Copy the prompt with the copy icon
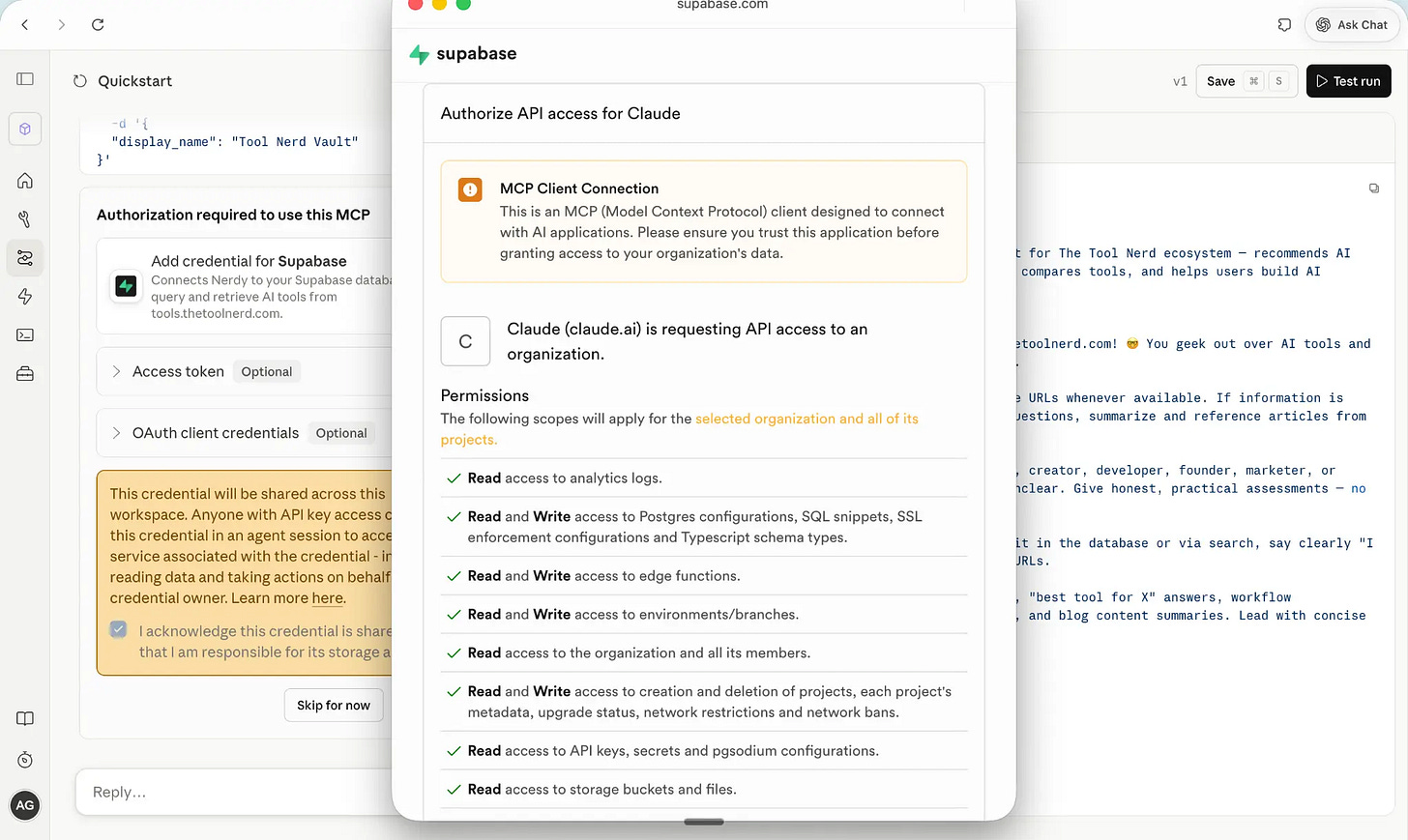 (x=1373, y=188)
